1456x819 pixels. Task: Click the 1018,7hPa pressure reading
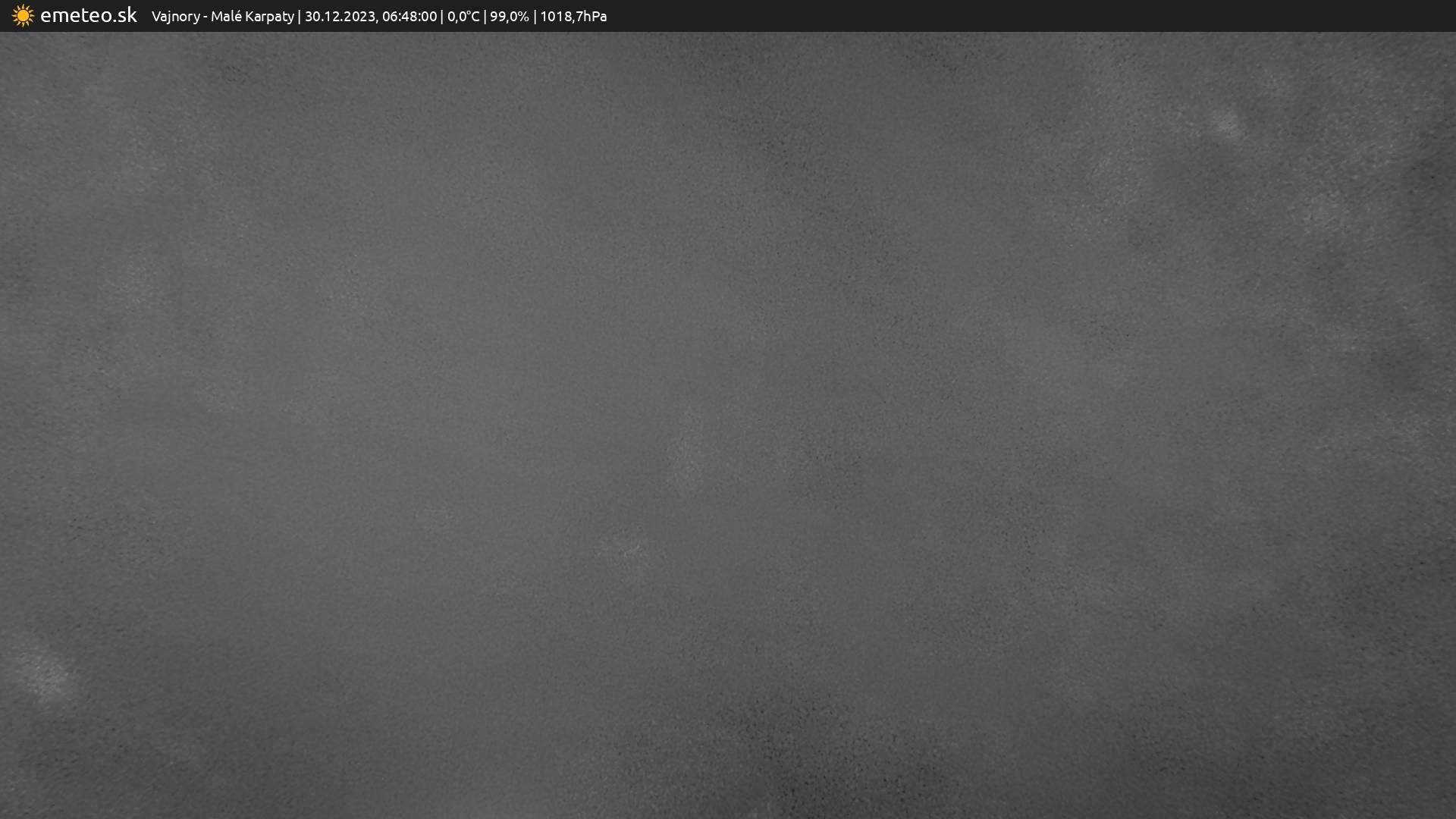click(x=573, y=16)
